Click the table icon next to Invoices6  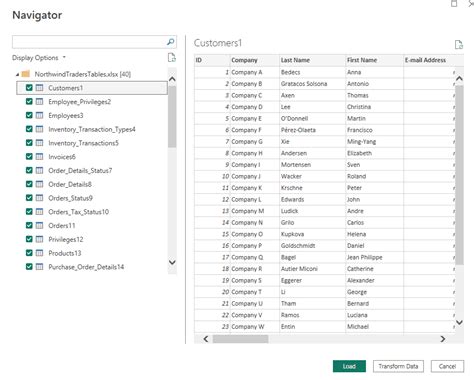(39, 157)
